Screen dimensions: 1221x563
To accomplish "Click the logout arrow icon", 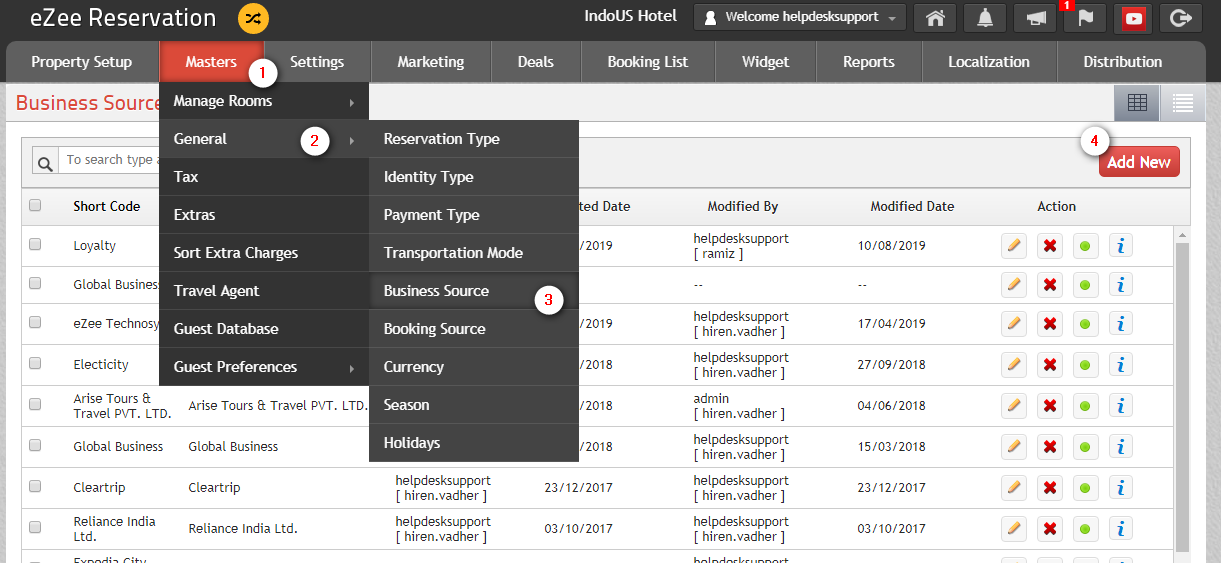I will tap(1182, 18).
